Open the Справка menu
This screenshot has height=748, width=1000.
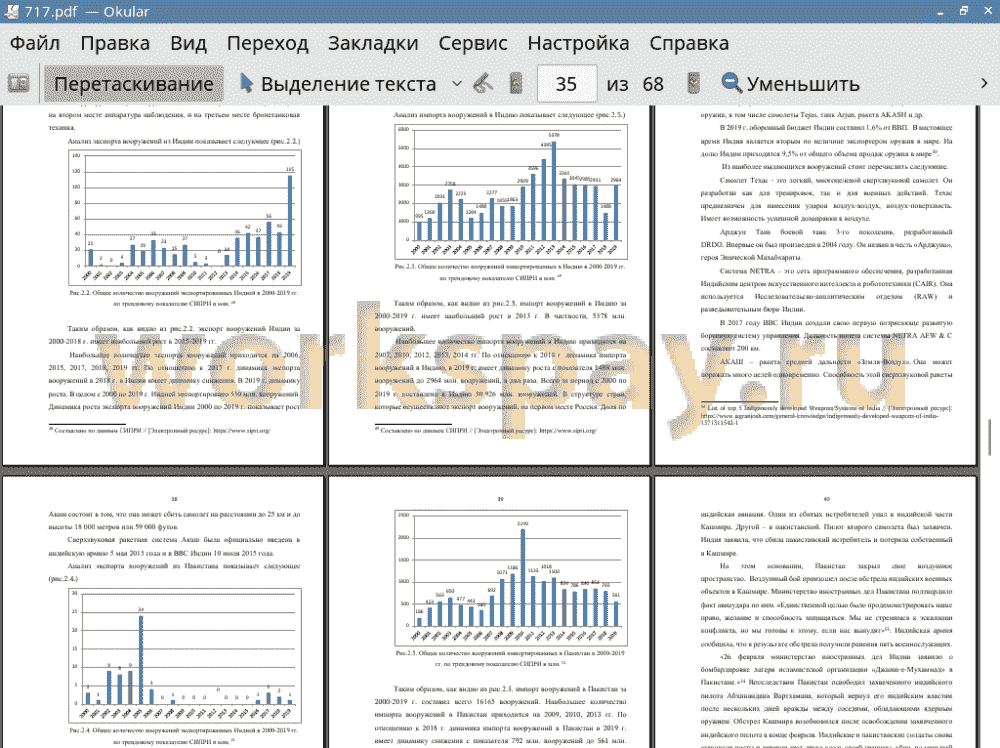(689, 43)
